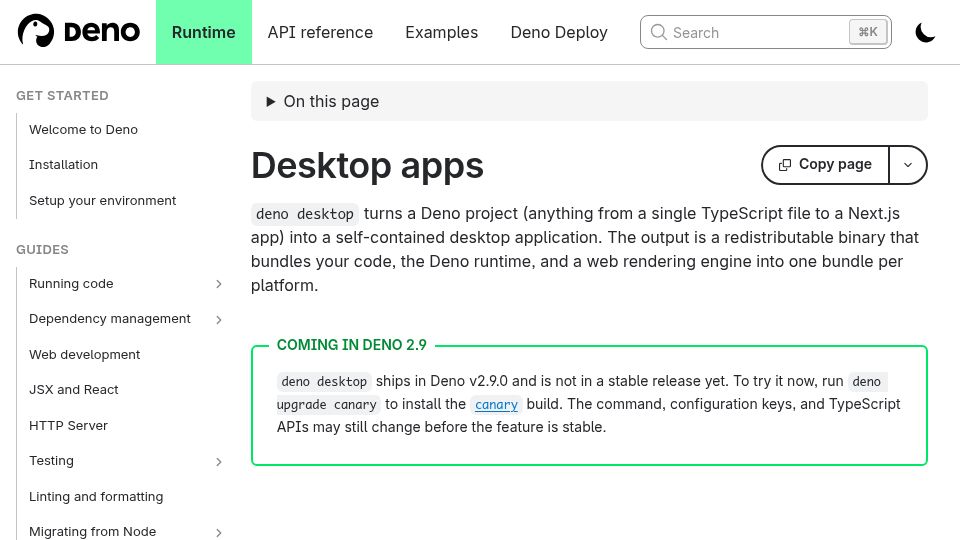
Task: Open the HTTP Server guide
Action: [x=68, y=426]
